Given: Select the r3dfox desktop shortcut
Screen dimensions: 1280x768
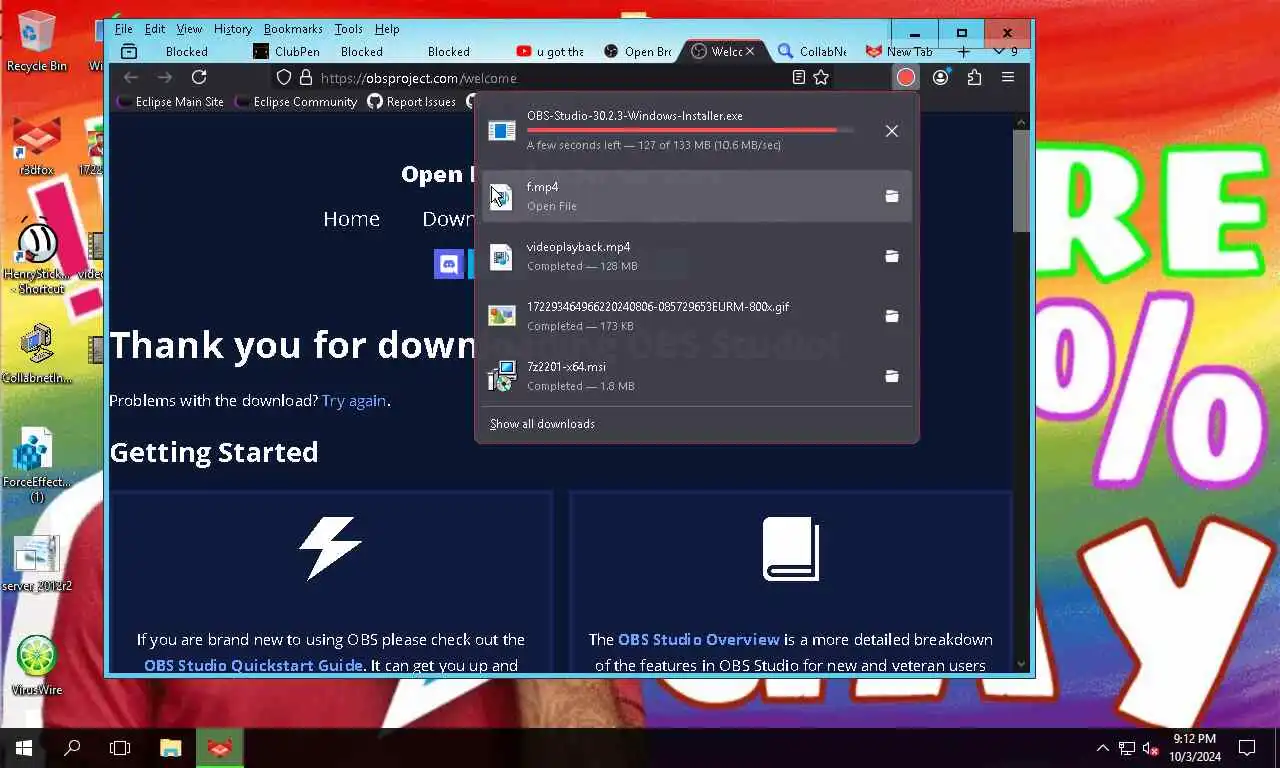Looking at the screenshot, I should 37,147.
